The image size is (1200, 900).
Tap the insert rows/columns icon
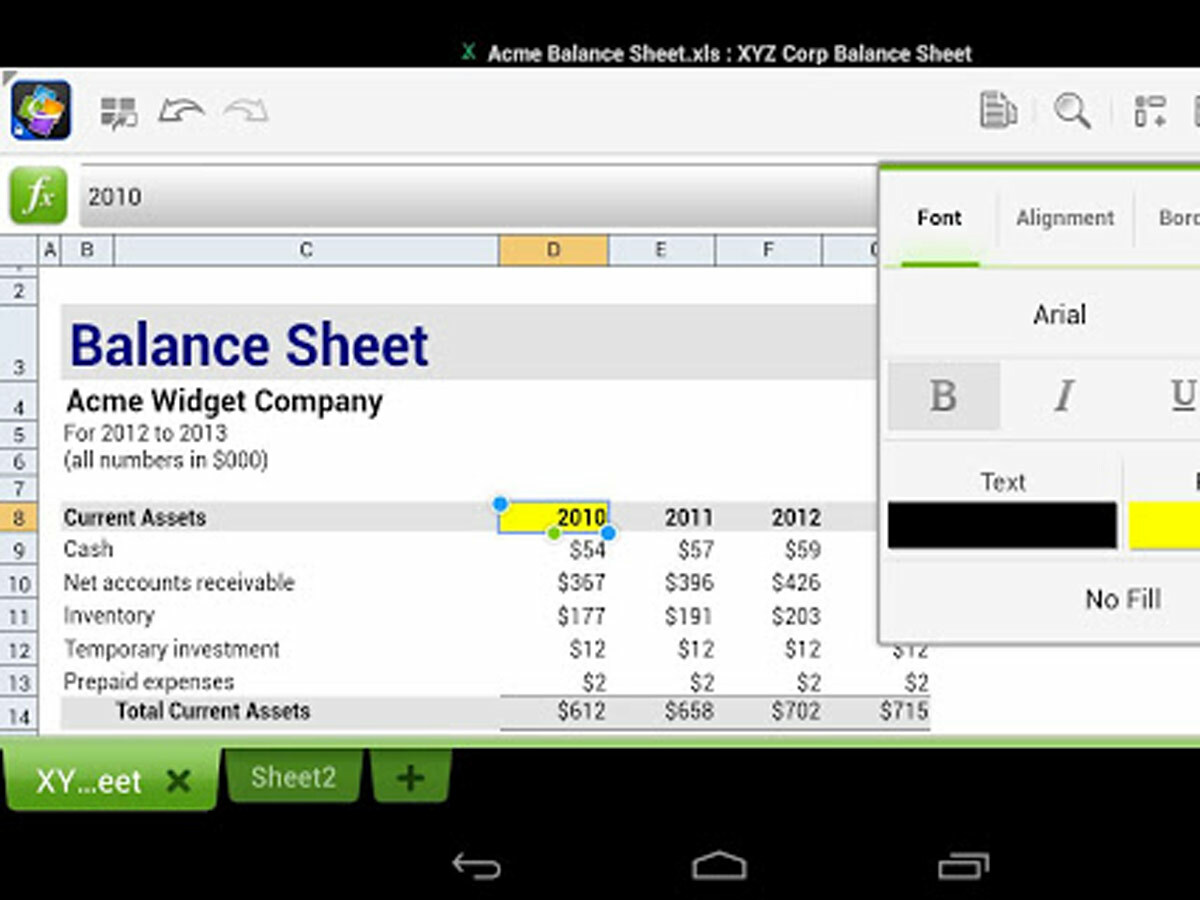(1150, 110)
